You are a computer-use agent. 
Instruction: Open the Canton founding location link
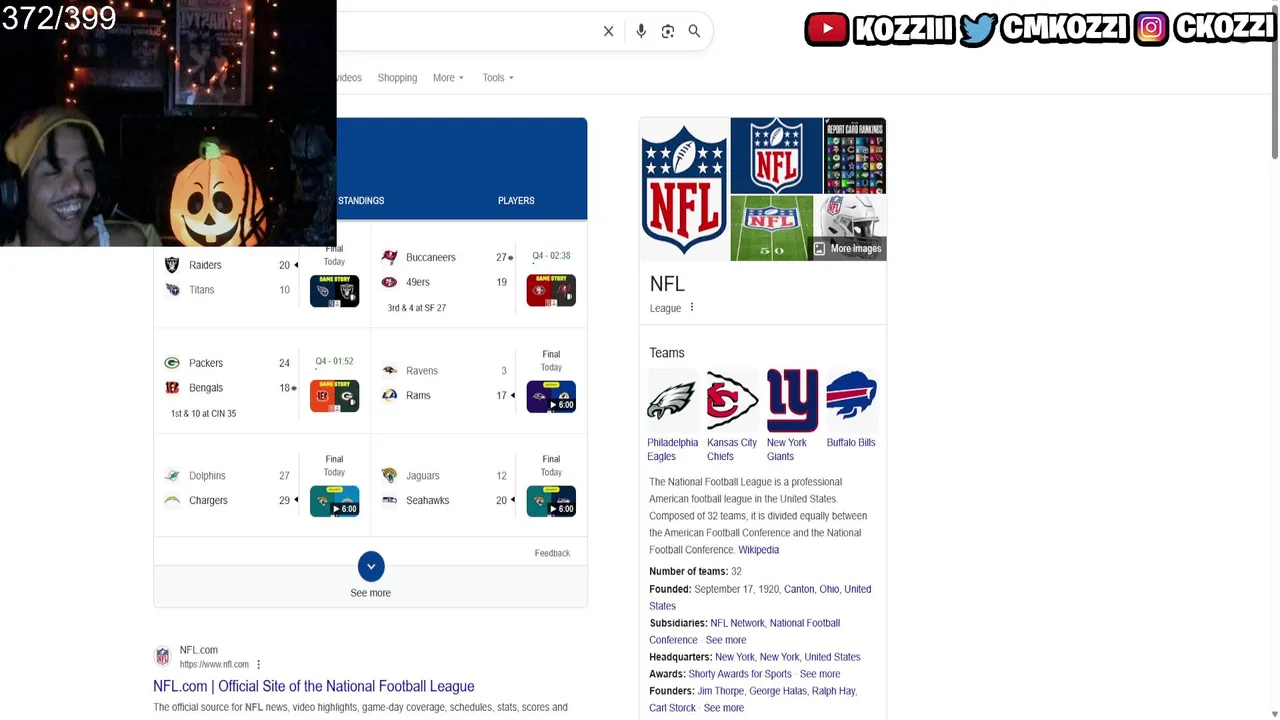click(799, 589)
